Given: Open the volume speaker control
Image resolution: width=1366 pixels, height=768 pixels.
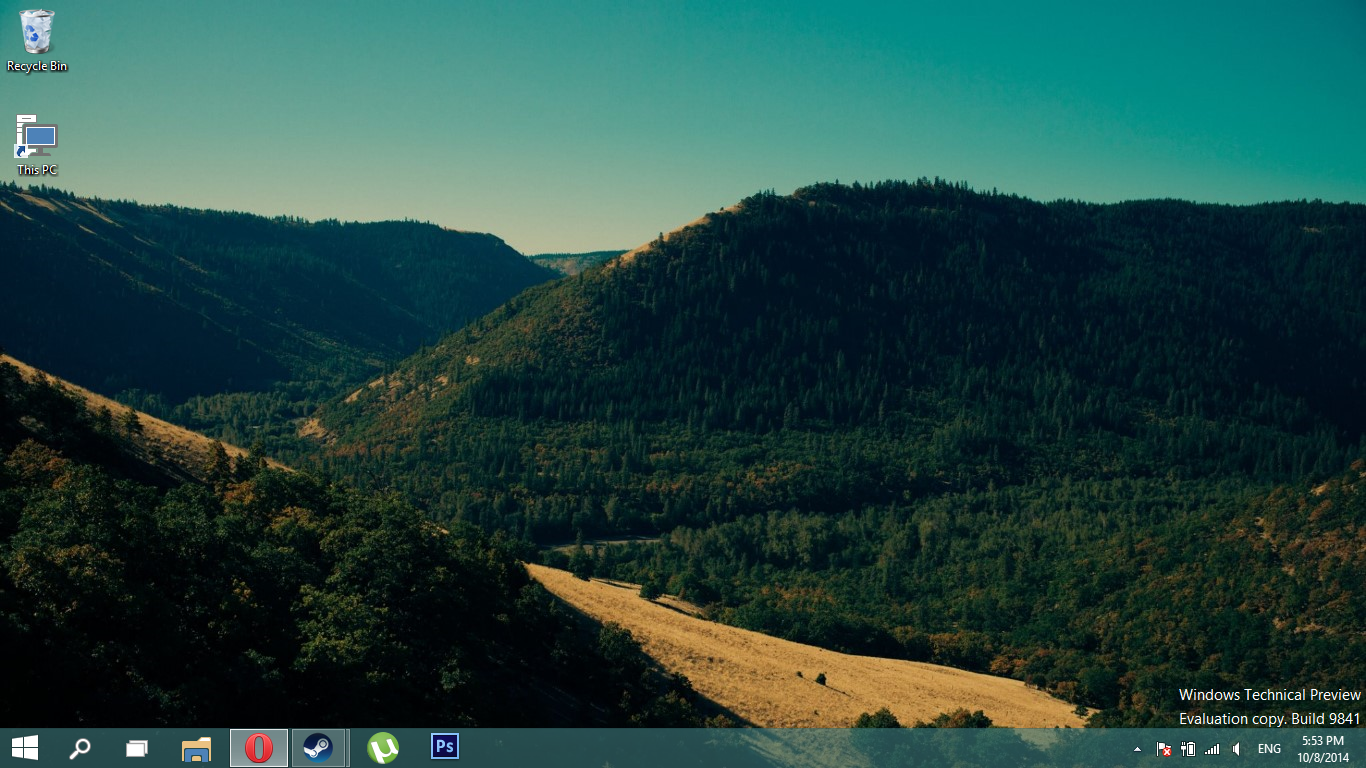Looking at the screenshot, I should 1237,749.
